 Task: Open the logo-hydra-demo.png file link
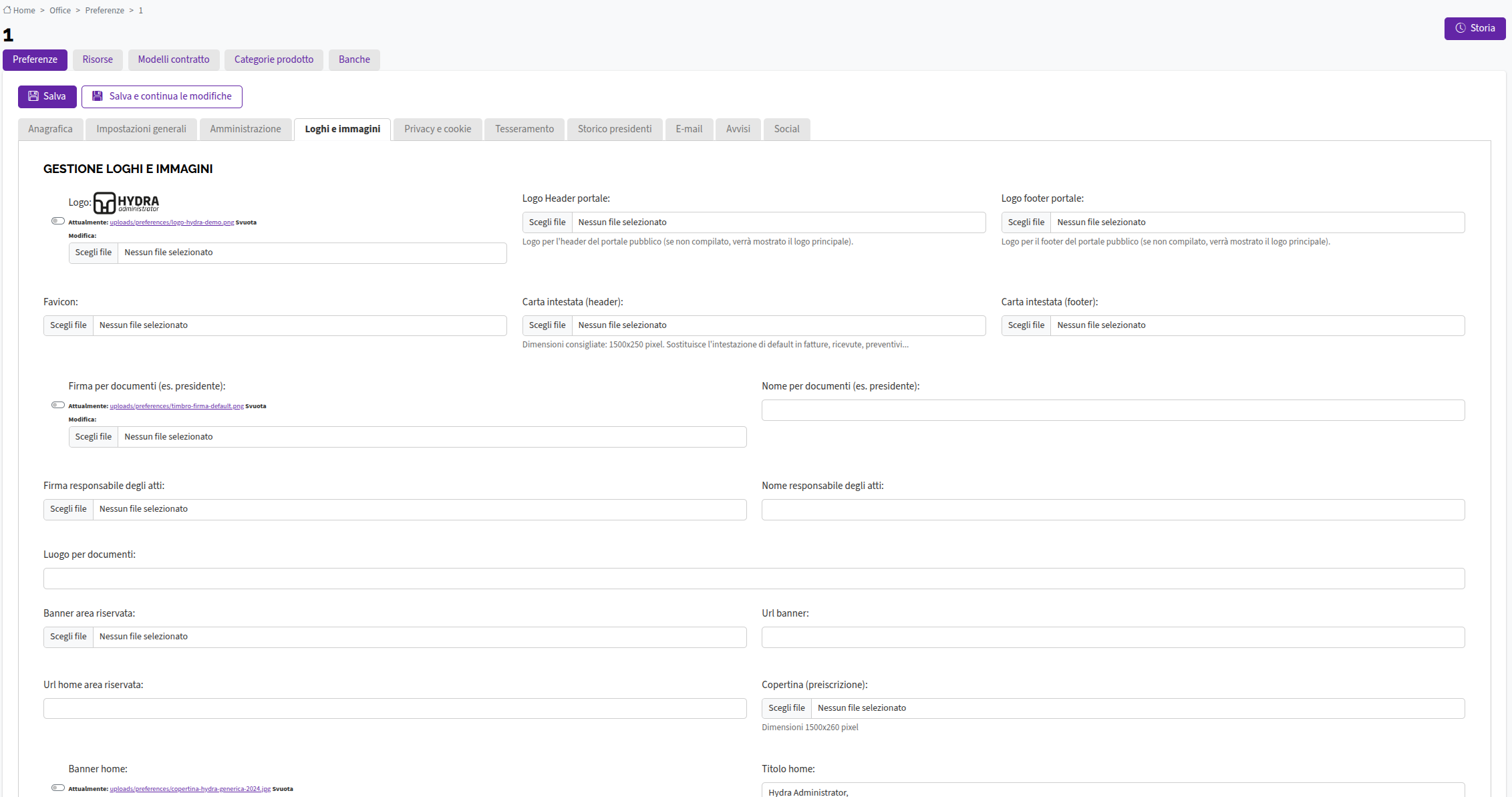click(x=172, y=222)
